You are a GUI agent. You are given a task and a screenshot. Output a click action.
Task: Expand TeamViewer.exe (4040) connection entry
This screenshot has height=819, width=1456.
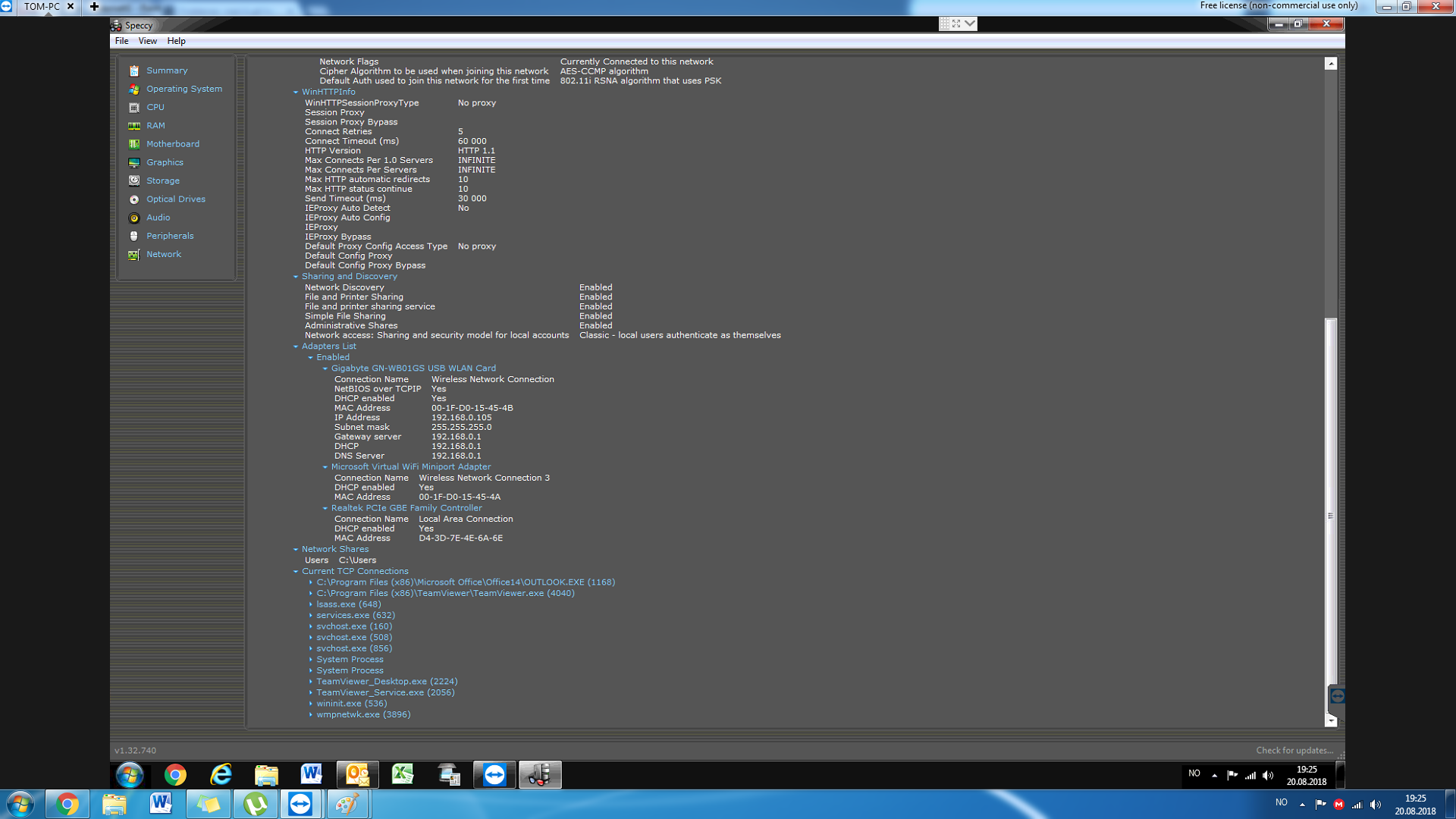310,594
